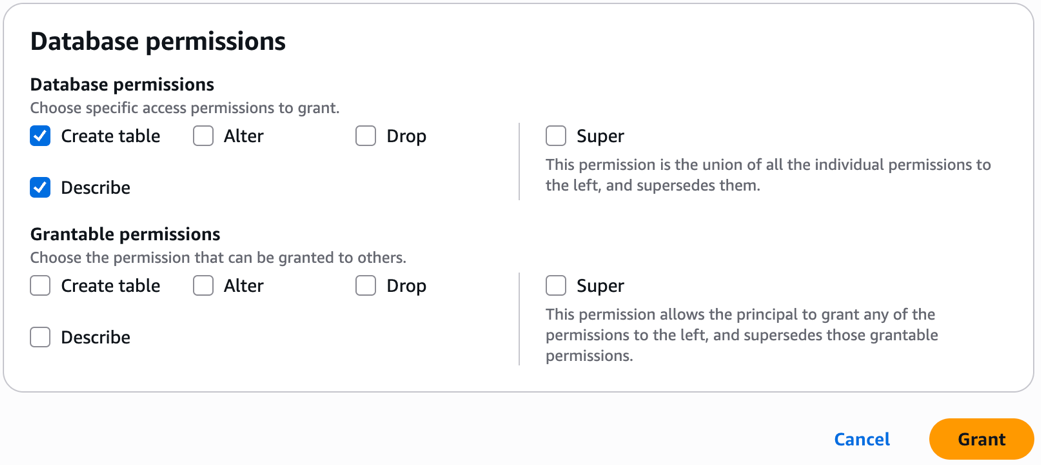
Task: Enable Alter checkbox under Database permissions
Action: tap(203, 136)
